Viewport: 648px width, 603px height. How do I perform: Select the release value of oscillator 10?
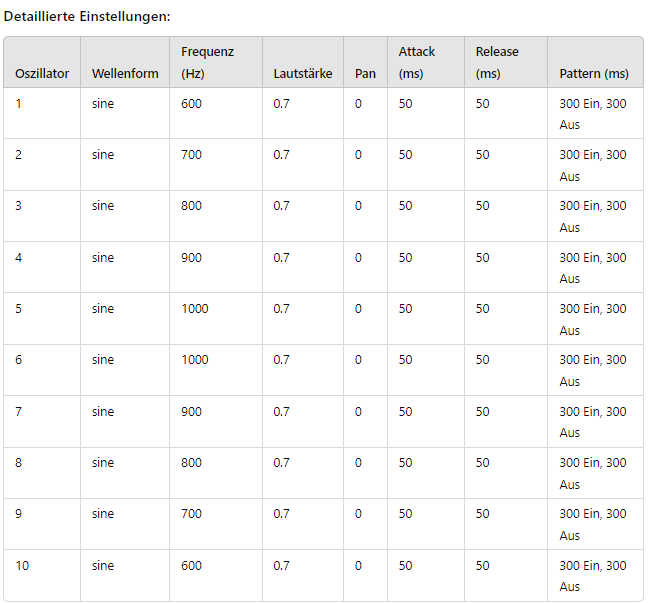pyautogui.click(x=482, y=565)
